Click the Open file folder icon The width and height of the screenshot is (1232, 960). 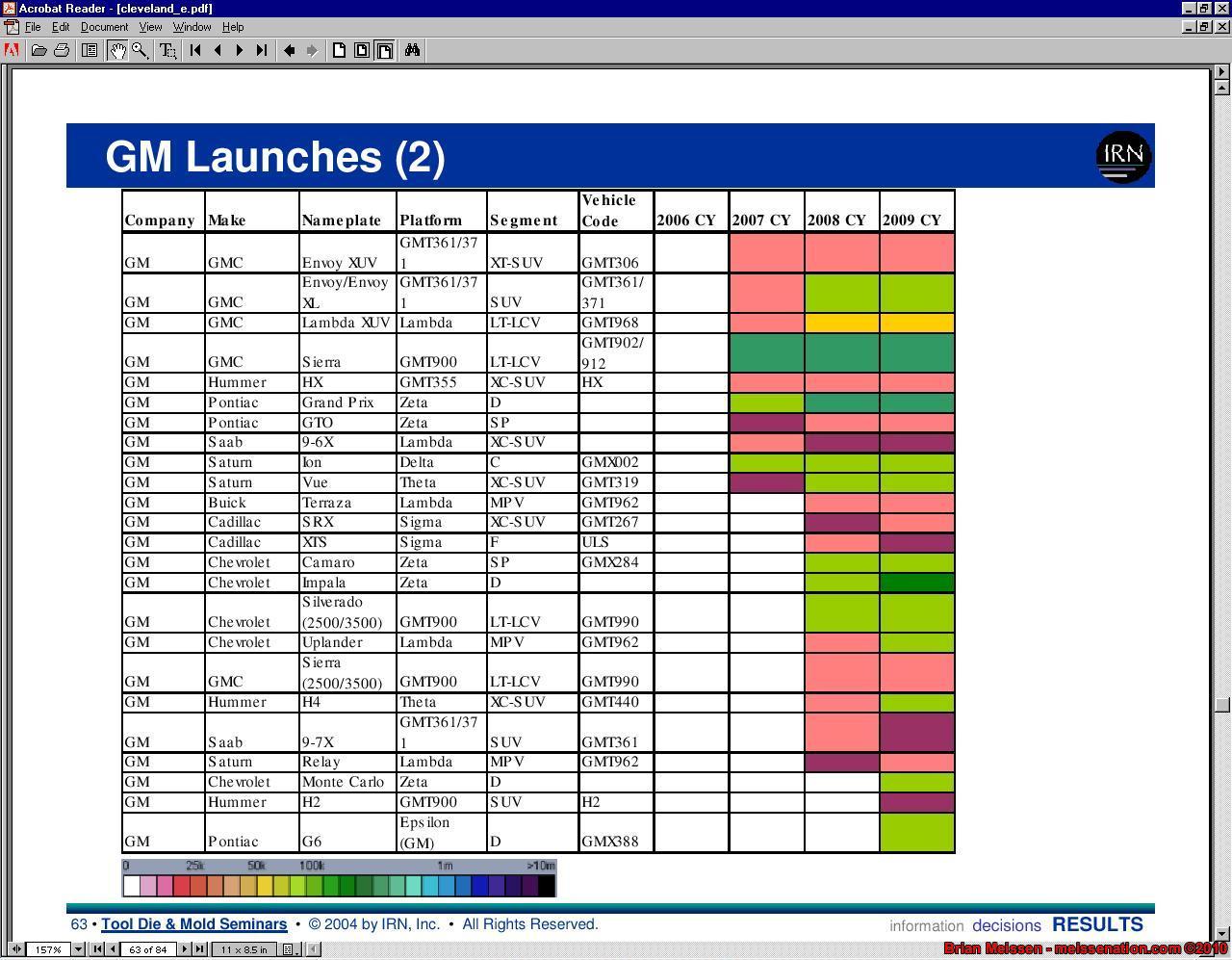pyautogui.click(x=38, y=51)
